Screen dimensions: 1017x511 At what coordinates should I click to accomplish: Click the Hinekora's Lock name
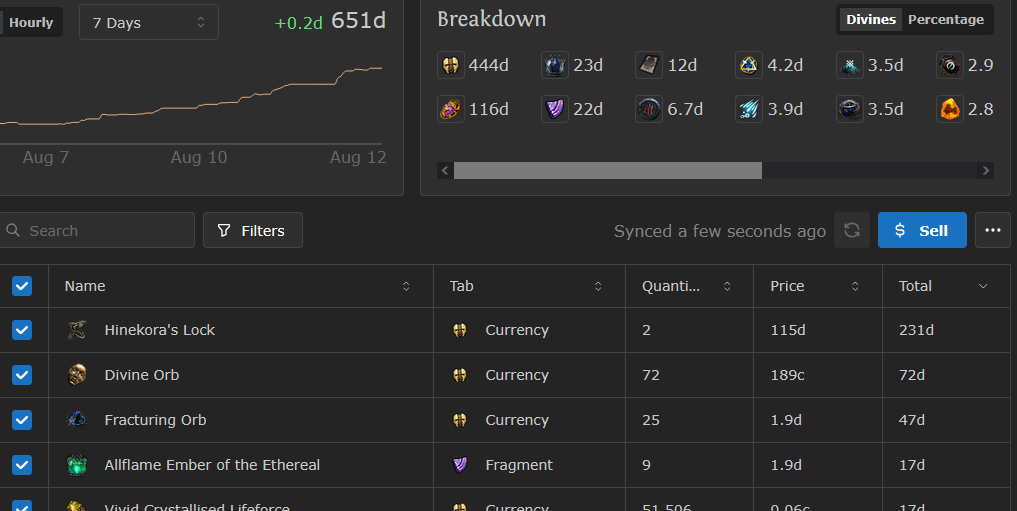click(160, 330)
